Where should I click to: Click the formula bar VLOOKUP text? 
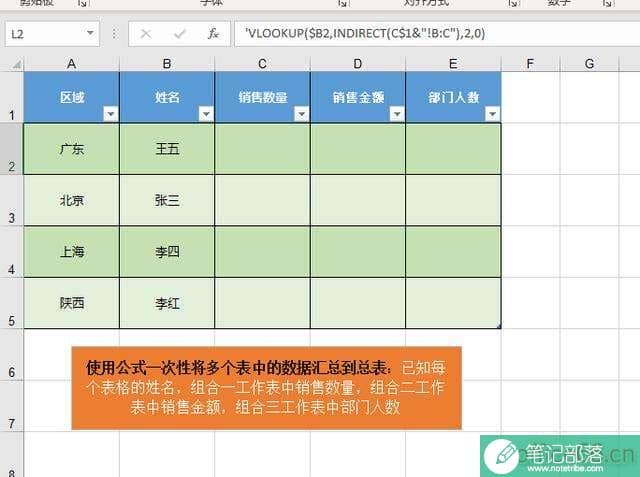pyautogui.click(x=364, y=33)
